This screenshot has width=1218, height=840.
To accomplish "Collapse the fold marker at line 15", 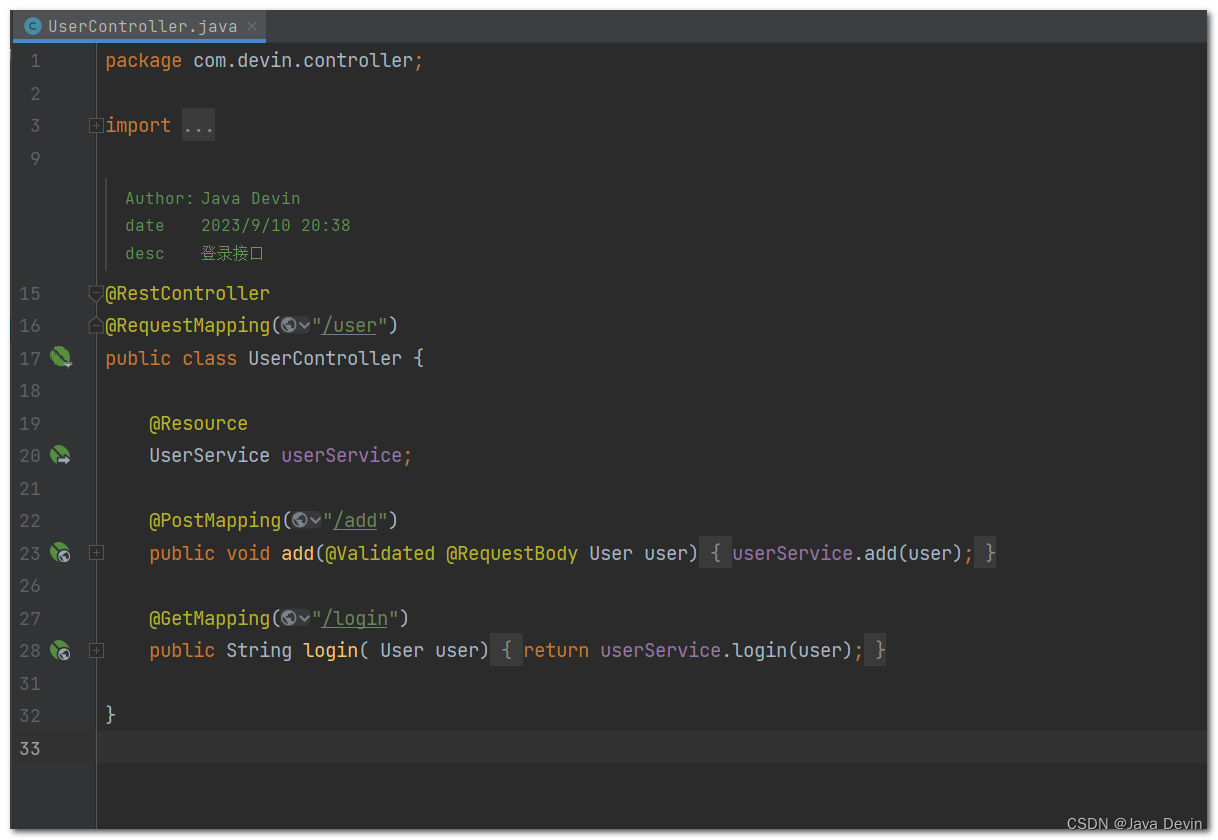I will click(x=96, y=293).
